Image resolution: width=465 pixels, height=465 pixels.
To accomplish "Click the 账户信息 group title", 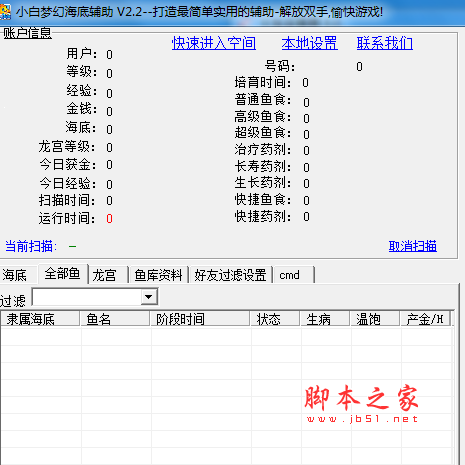I will point(27,33).
